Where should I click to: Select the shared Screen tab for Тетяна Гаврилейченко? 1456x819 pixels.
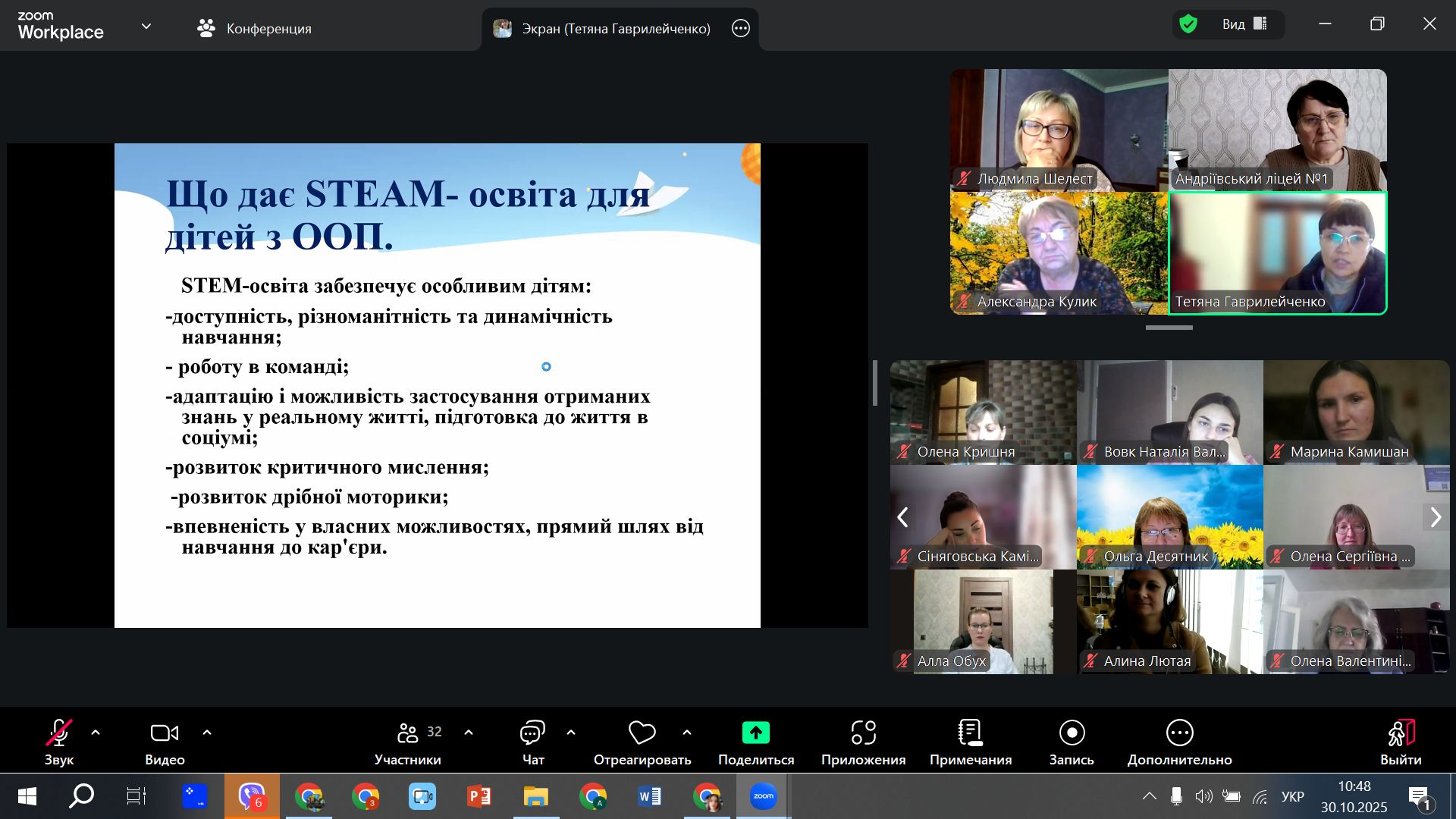pyautogui.click(x=607, y=29)
